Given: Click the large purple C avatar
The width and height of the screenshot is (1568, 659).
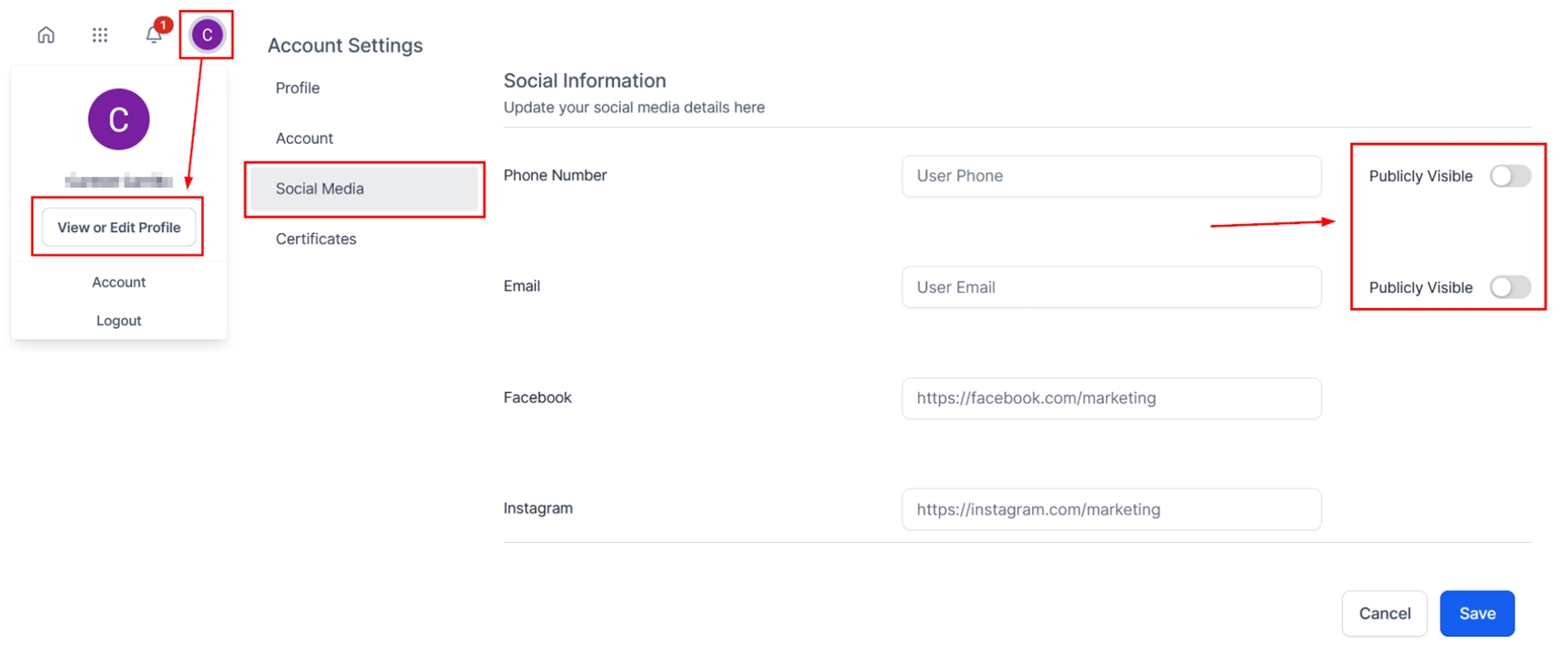Looking at the screenshot, I should [x=118, y=119].
